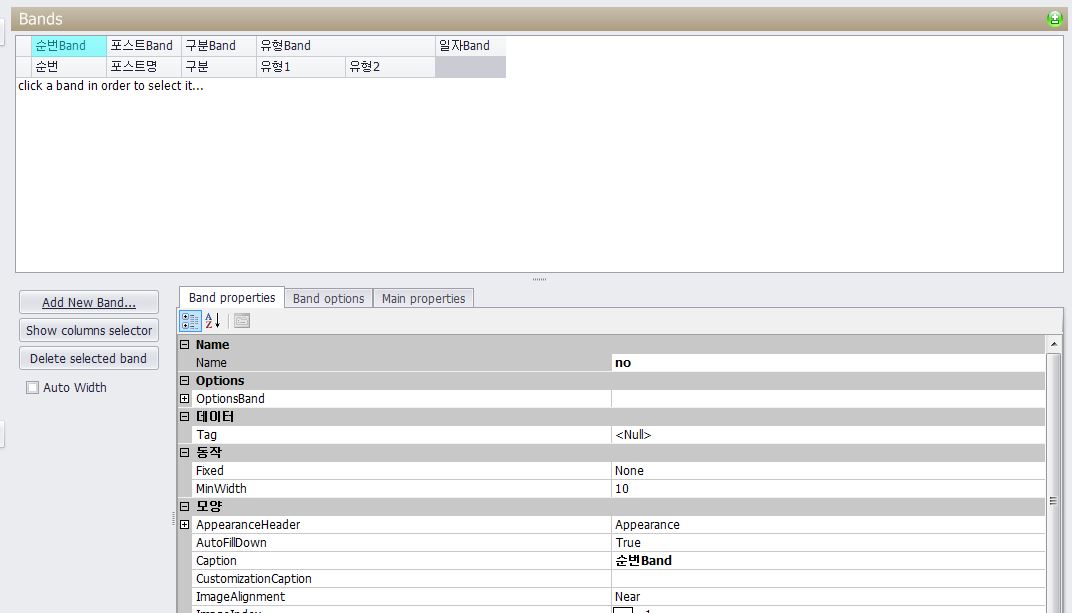Select the 유형Band band header
The width and height of the screenshot is (1072, 613).
pyautogui.click(x=346, y=46)
